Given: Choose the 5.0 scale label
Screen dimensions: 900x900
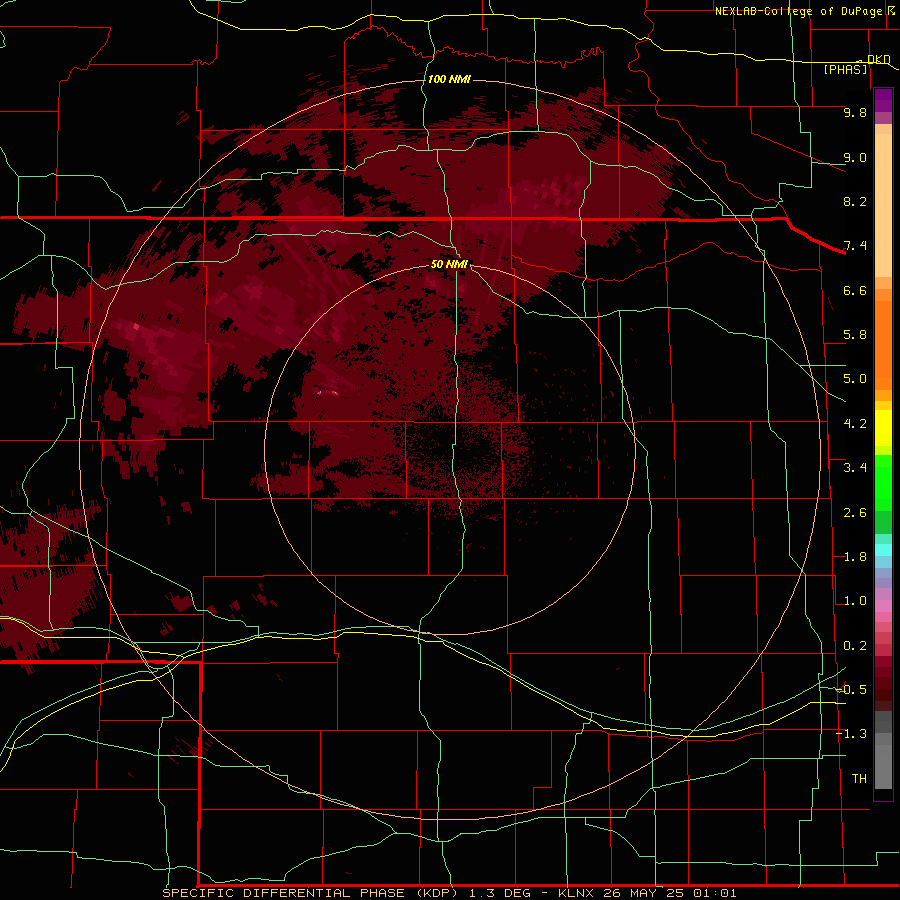Looking at the screenshot, I should coord(855,379).
